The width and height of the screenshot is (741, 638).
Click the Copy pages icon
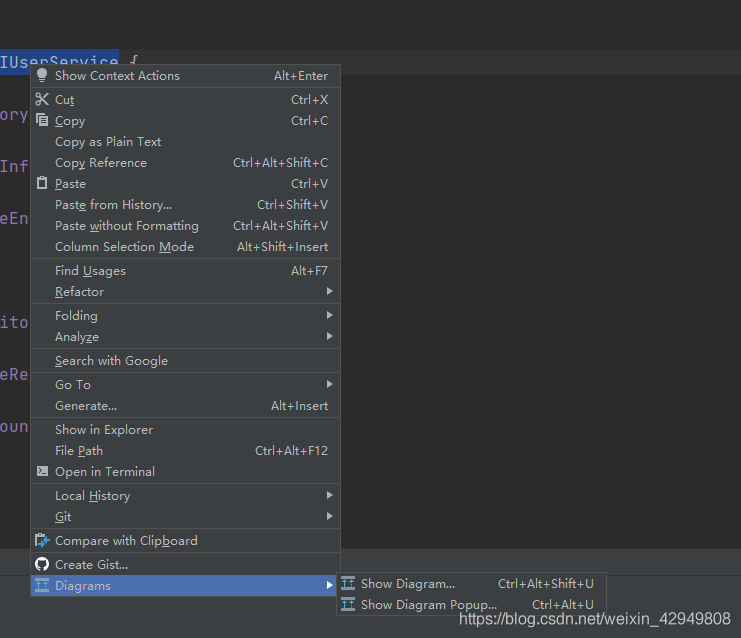42,120
